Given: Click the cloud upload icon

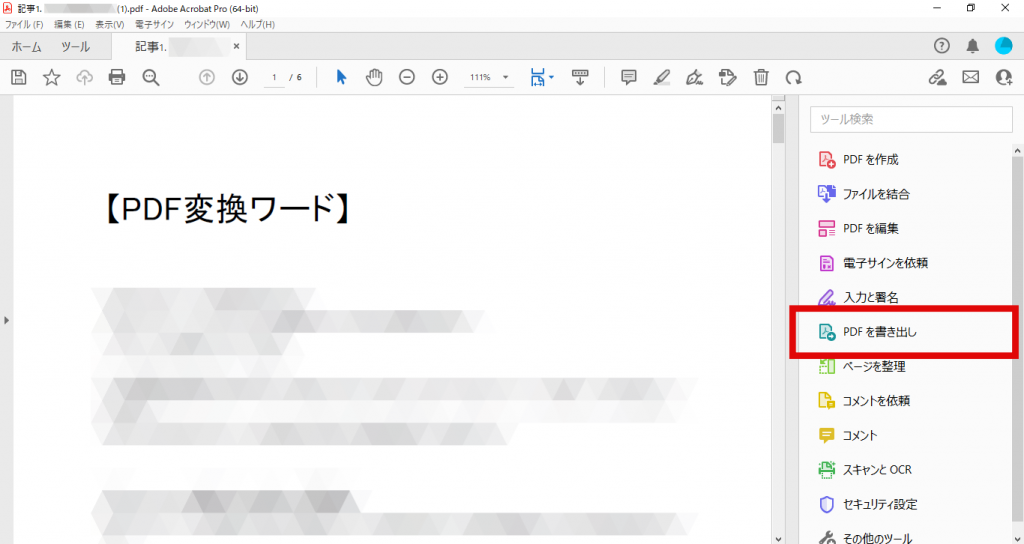Looking at the screenshot, I should point(84,78).
